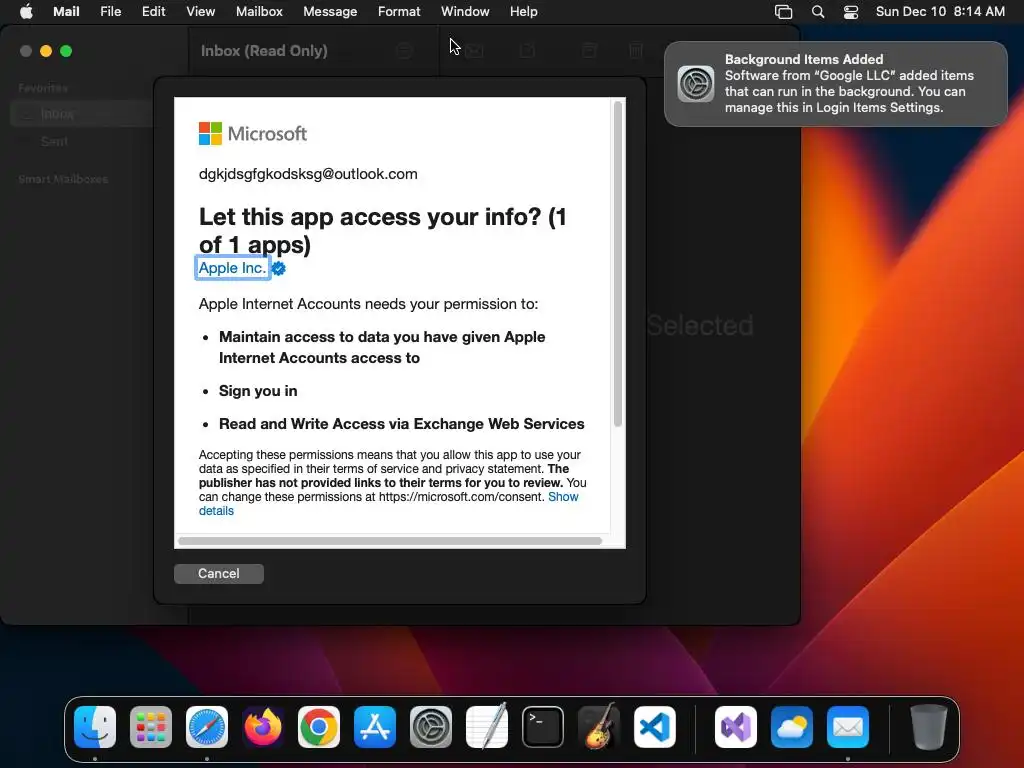
Task: Click the date and time in menu bar
Action: (940, 12)
